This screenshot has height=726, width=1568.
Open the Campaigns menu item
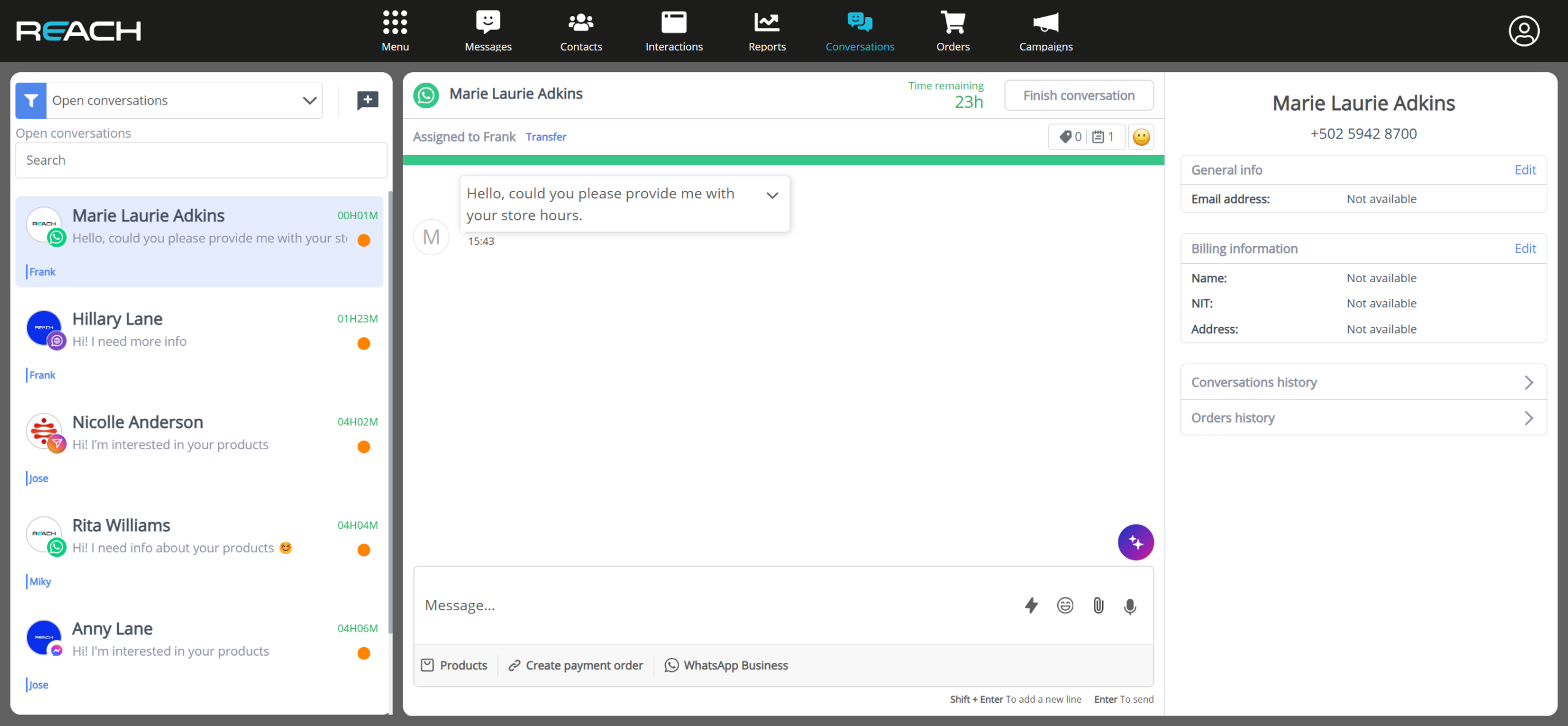click(1046, 31)
